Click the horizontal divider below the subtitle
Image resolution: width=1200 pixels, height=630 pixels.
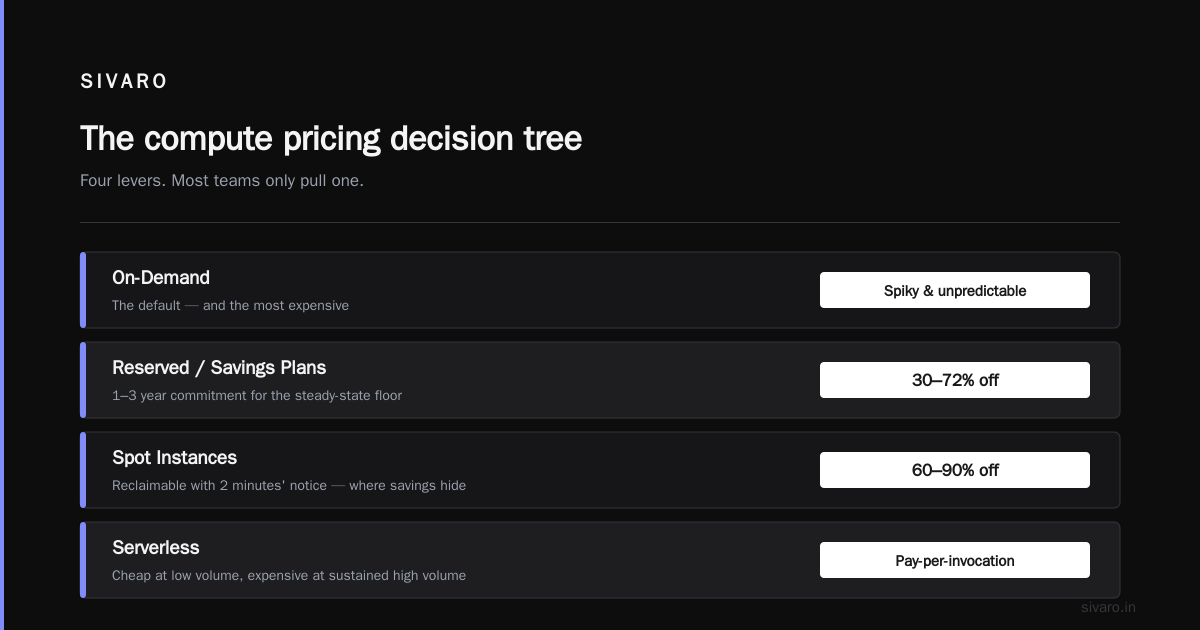click(600, 222)
